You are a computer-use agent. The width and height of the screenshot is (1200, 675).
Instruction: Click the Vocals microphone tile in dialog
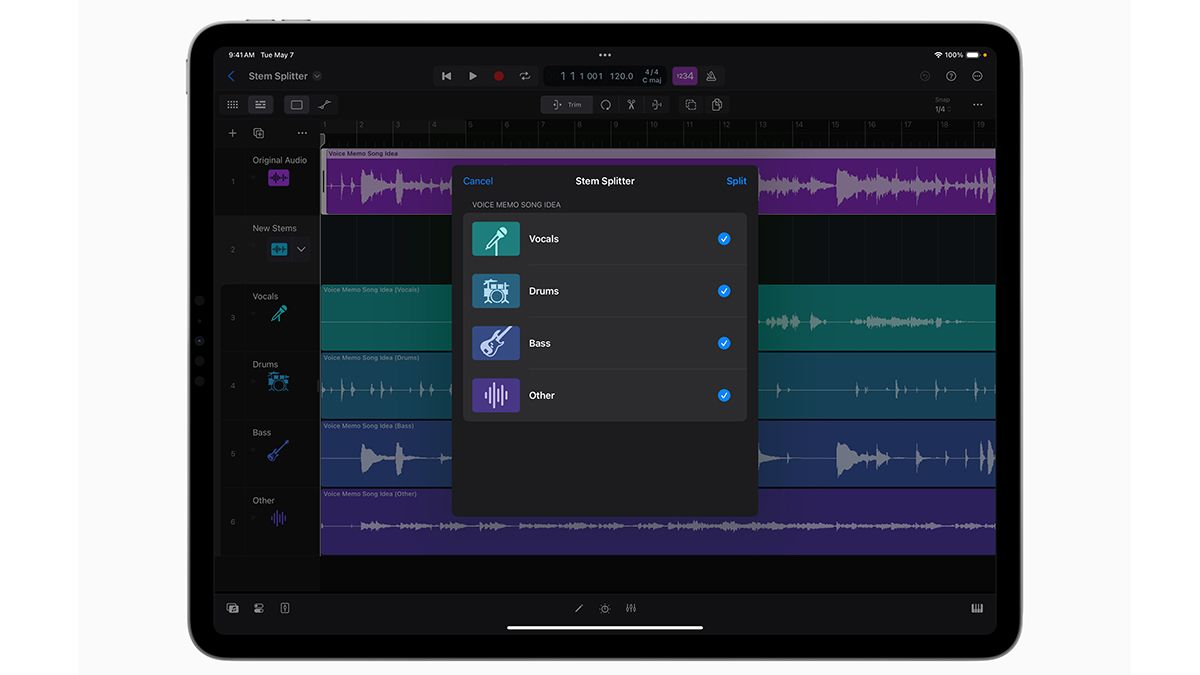point(496,239)
